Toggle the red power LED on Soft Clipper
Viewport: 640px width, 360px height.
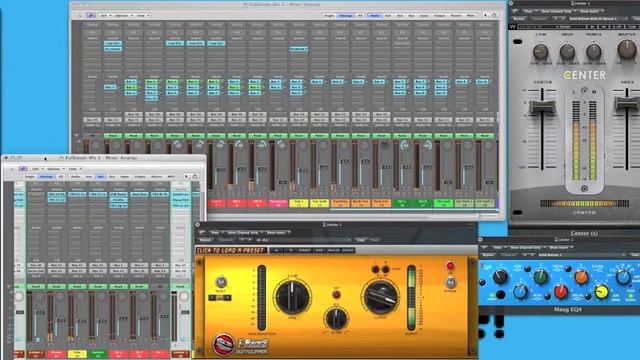pyautogui.click(x=450, y=266)
